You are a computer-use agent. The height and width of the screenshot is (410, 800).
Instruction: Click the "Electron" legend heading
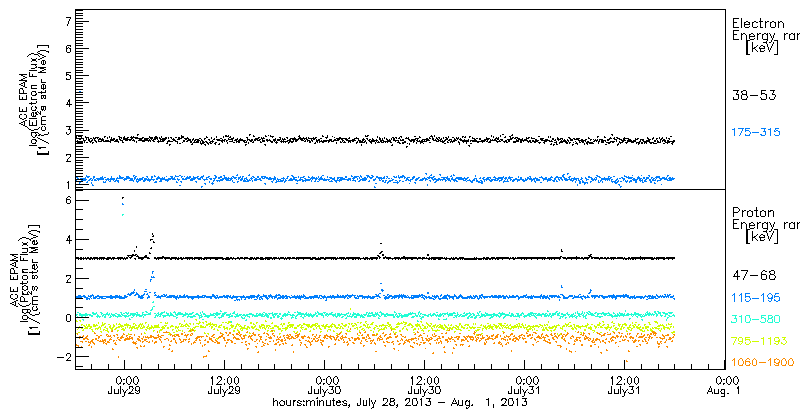tap(758, 23)
